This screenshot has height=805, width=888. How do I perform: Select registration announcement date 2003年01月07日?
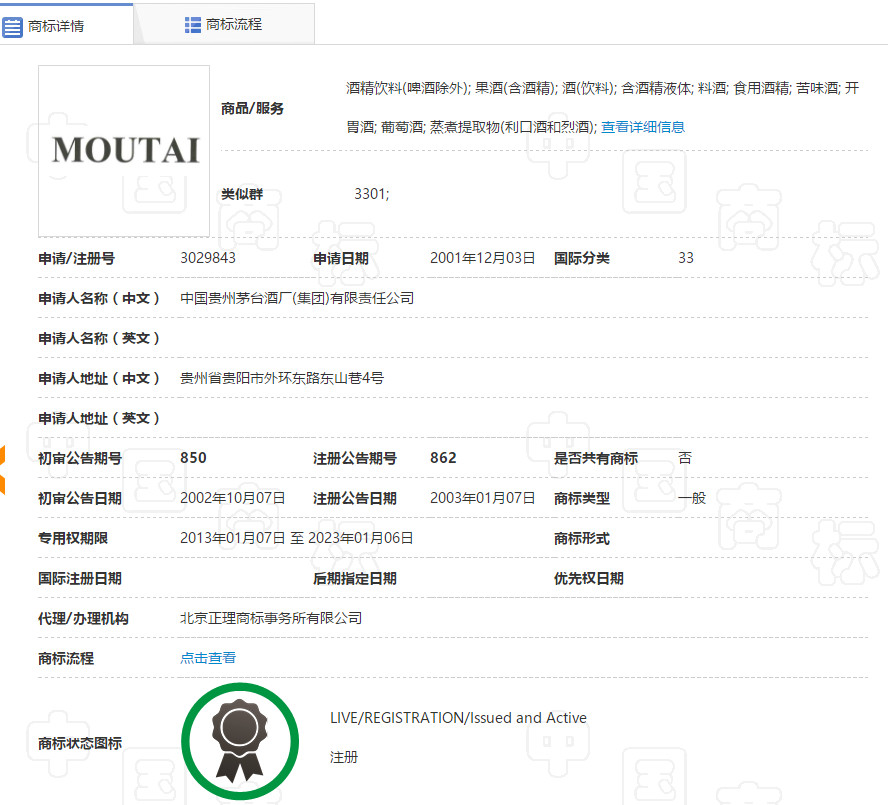(483, 498)
